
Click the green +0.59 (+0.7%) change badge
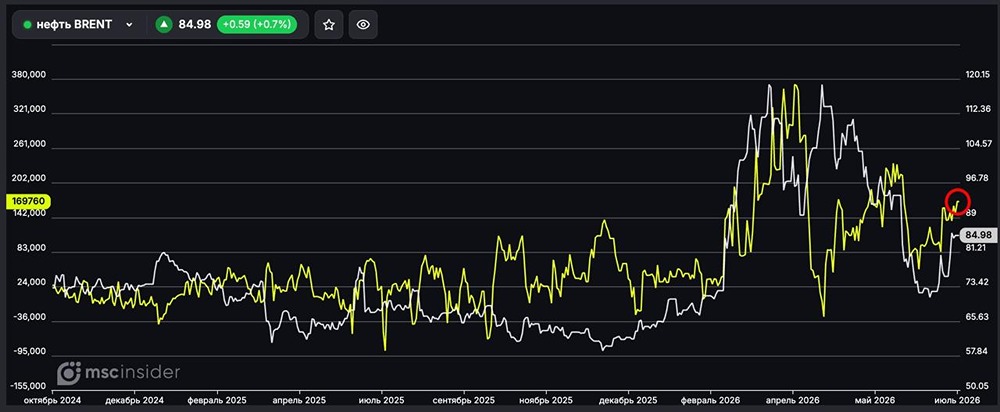coord(256,25)
